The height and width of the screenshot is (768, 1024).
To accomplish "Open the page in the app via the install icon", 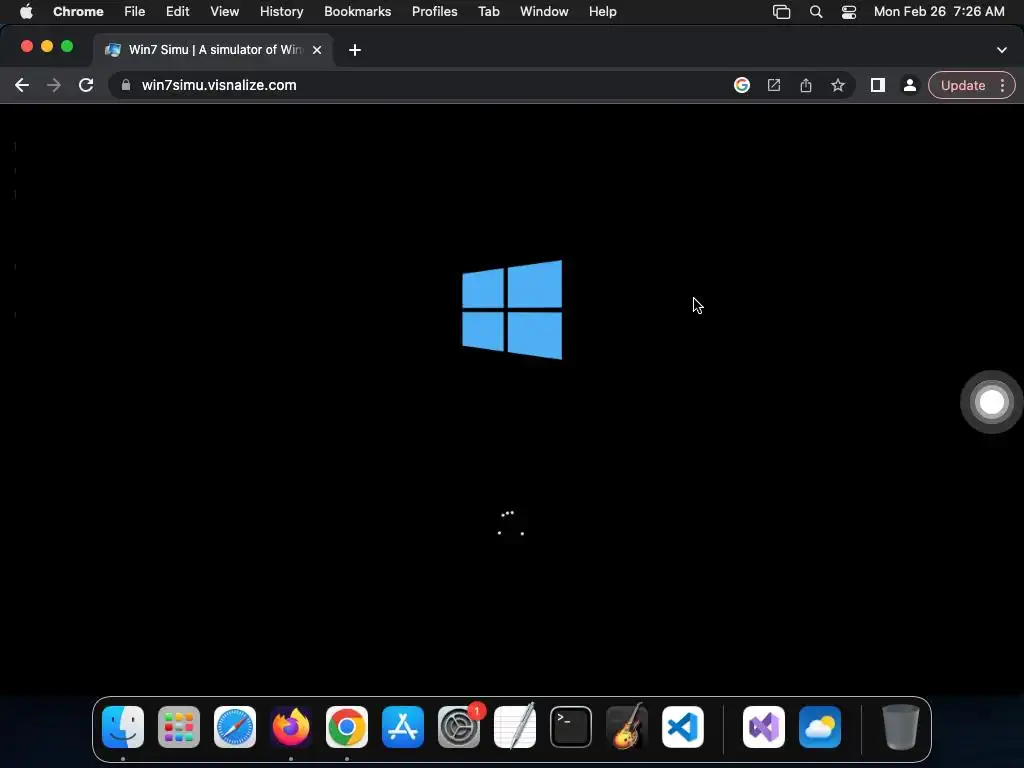I will point(774,85).
